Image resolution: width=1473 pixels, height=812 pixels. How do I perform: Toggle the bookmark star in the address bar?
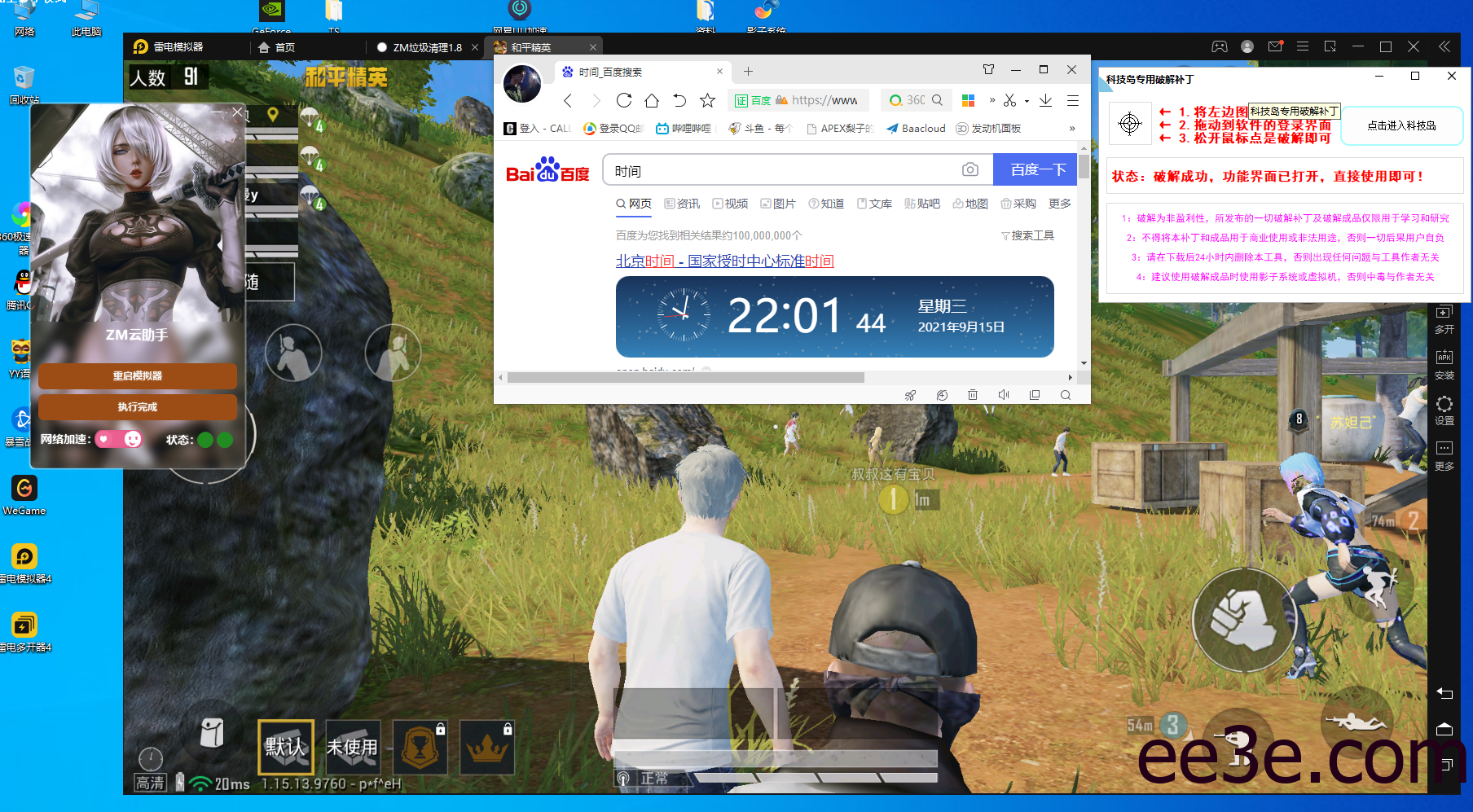(x=707, y=100)
